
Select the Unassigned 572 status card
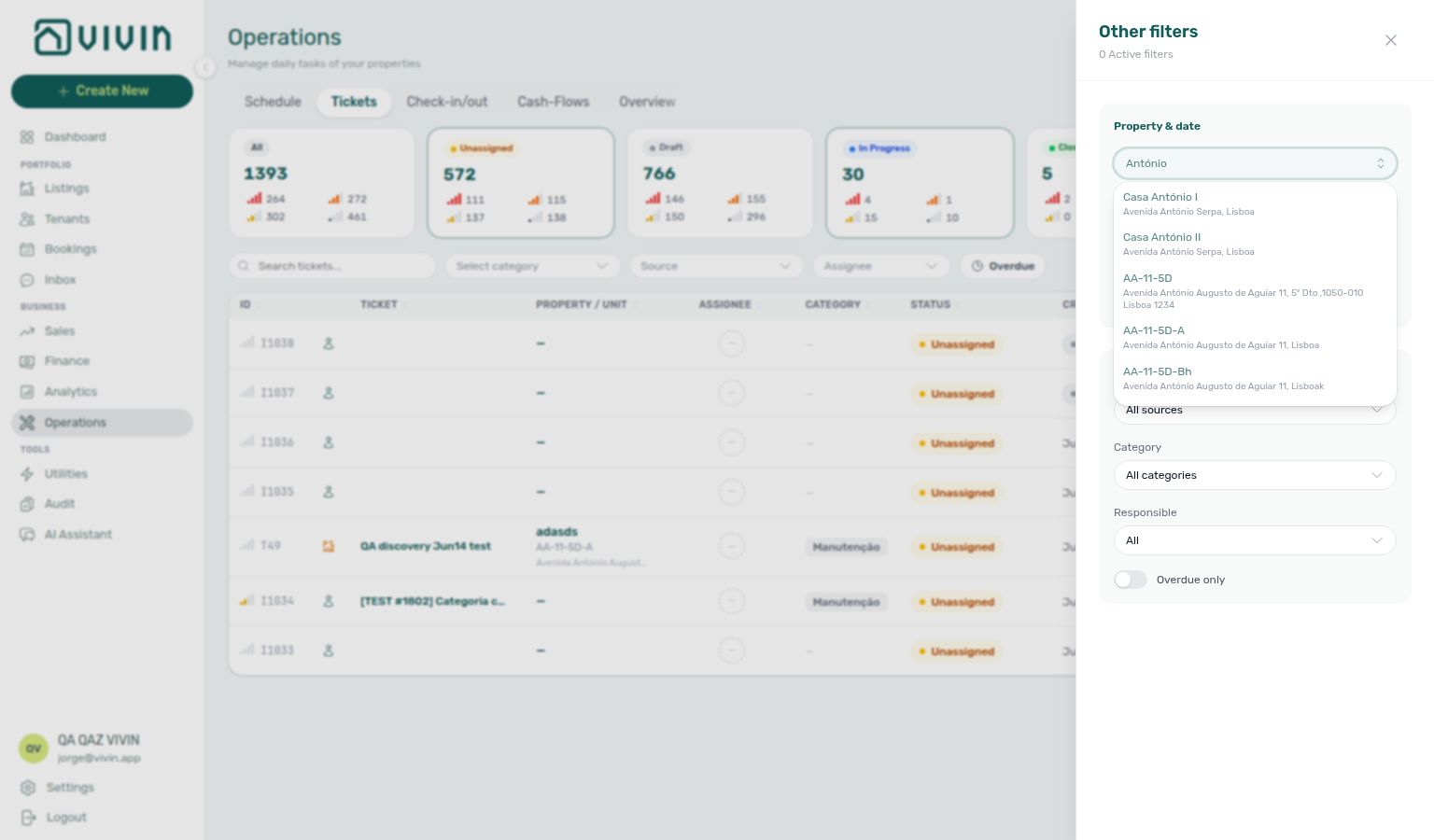coord(521,183)
